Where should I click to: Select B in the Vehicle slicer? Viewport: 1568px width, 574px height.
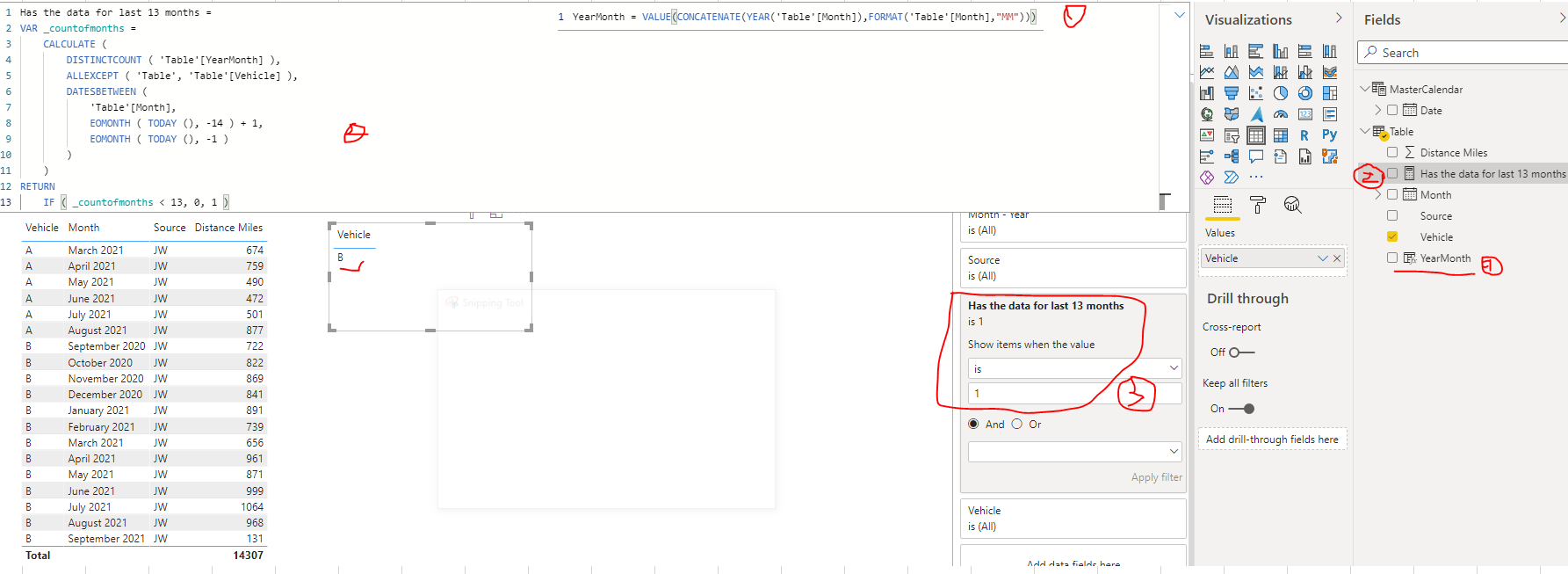[x=341, y=258]
